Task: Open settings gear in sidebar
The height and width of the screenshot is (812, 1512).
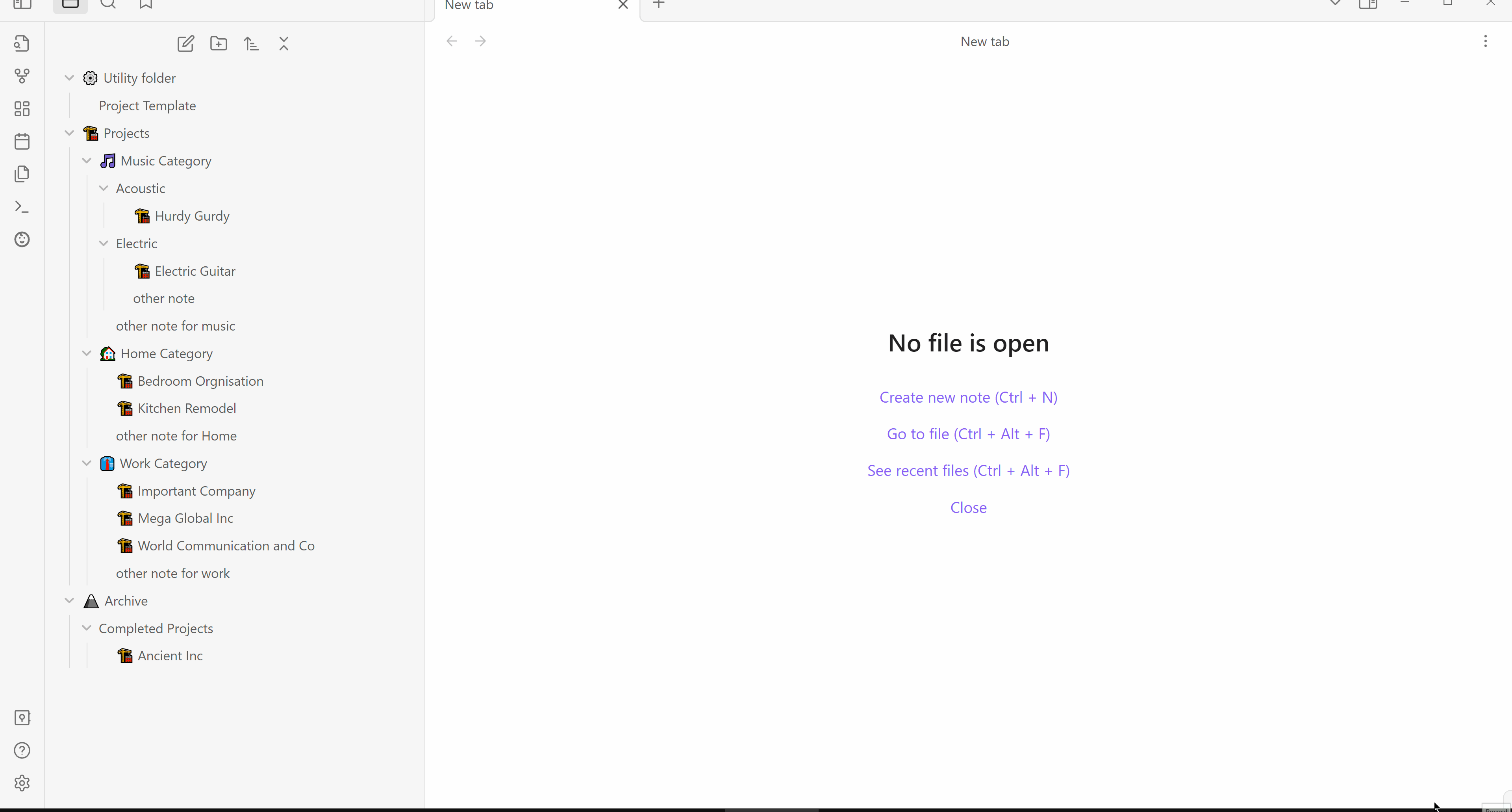Action: point(22,782)
